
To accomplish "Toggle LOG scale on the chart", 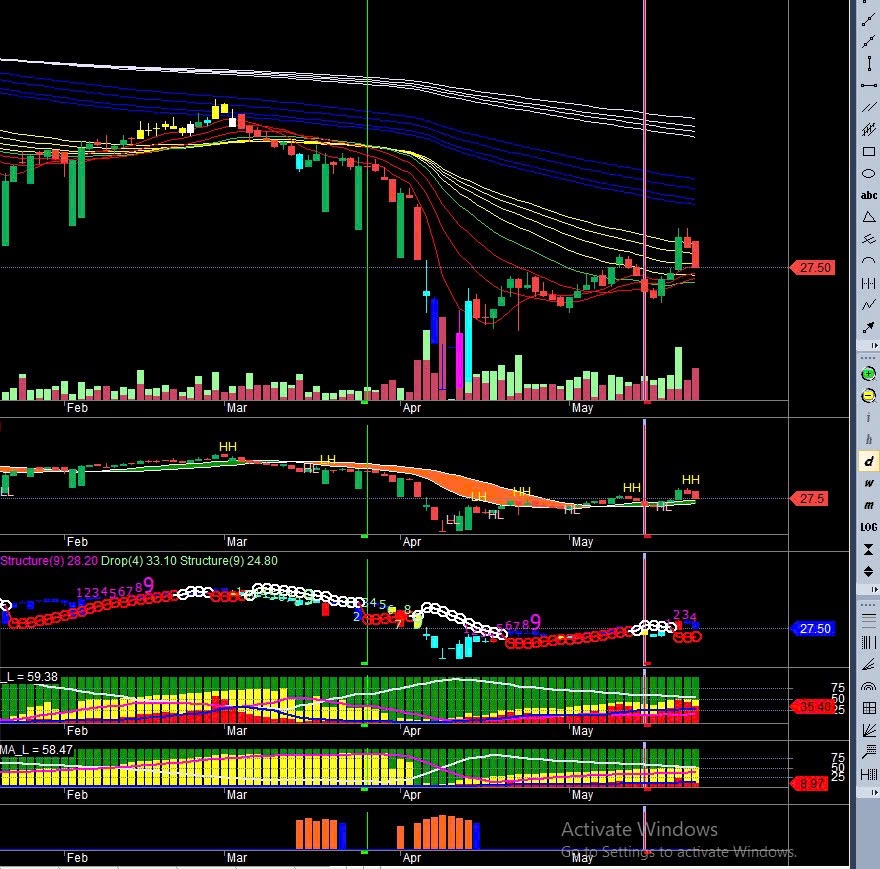I will point(868,527).
